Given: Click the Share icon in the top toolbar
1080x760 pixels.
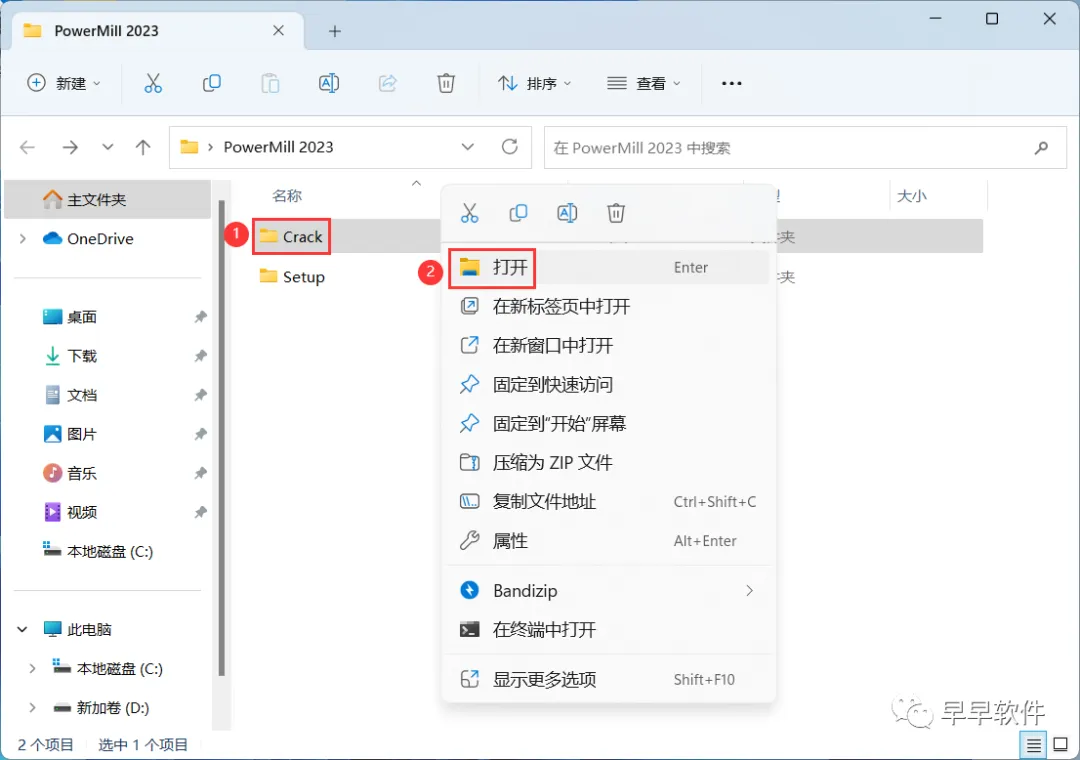Looking at the screenshot, I should click(388, 83).
